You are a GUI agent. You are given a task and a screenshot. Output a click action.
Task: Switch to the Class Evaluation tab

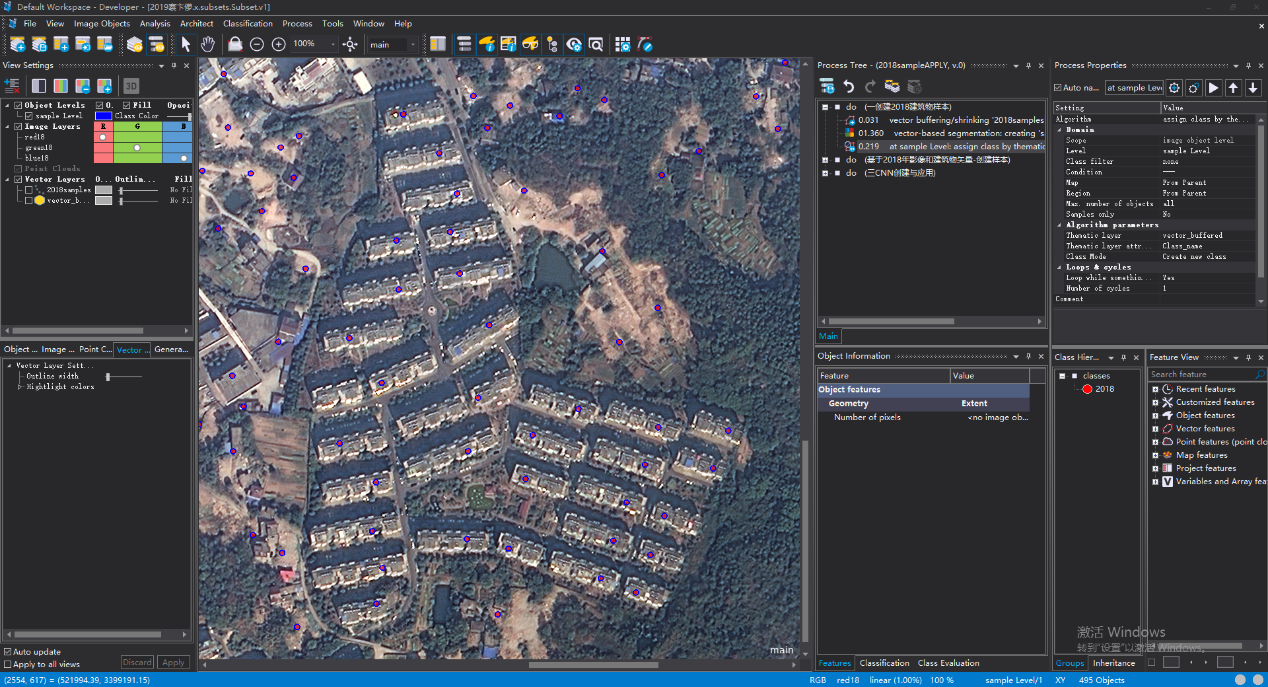(x=948, y=663)
